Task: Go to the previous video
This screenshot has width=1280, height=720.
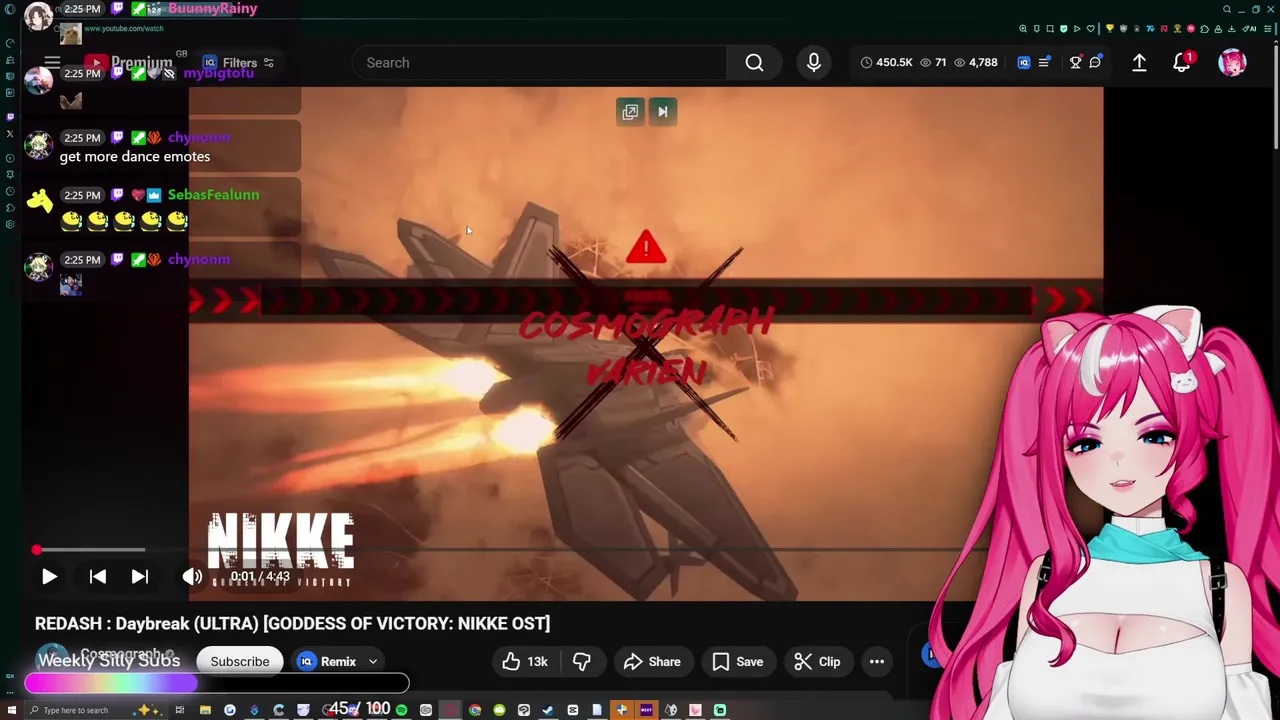Action: 97,577
